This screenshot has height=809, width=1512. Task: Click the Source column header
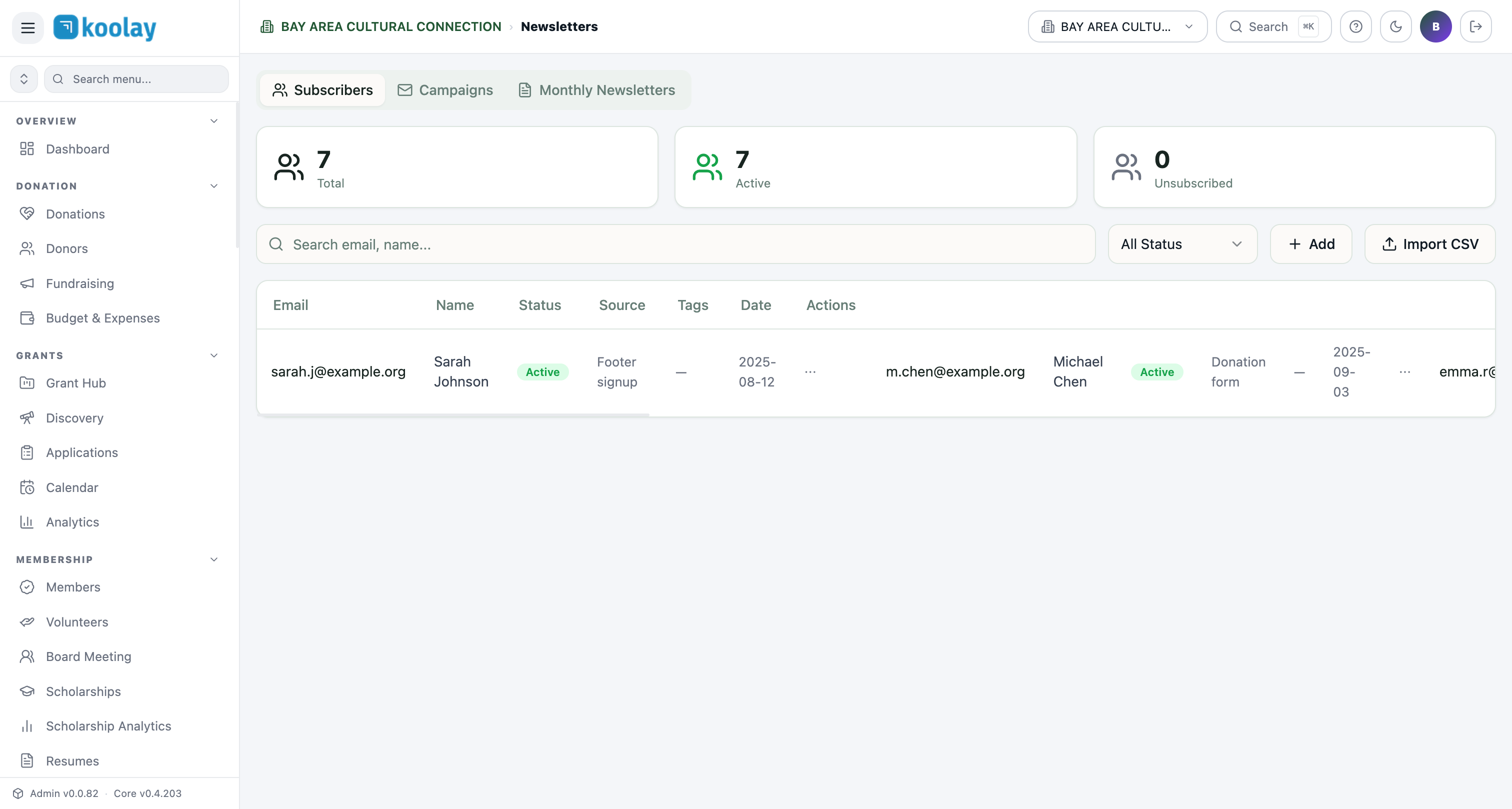621,305
